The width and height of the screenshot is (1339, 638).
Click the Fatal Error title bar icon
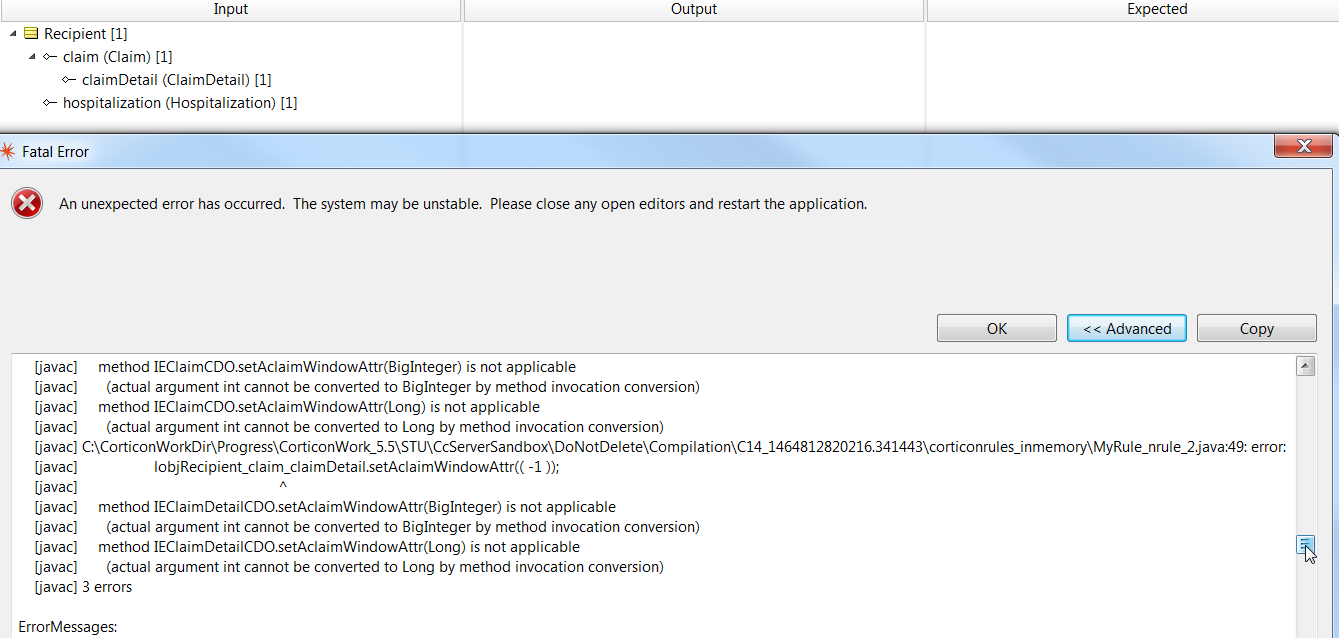coord(8,152)
